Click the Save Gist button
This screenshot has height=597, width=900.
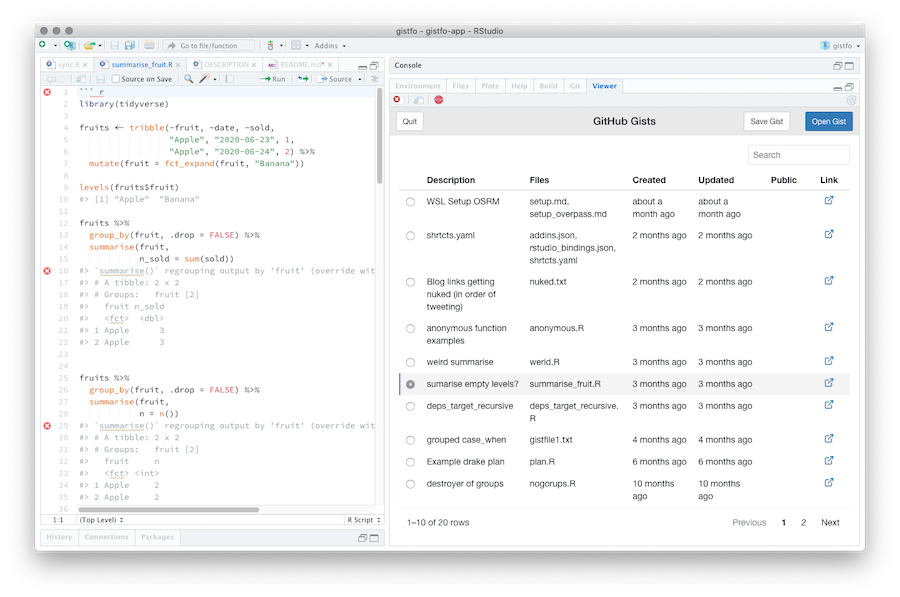766,121
